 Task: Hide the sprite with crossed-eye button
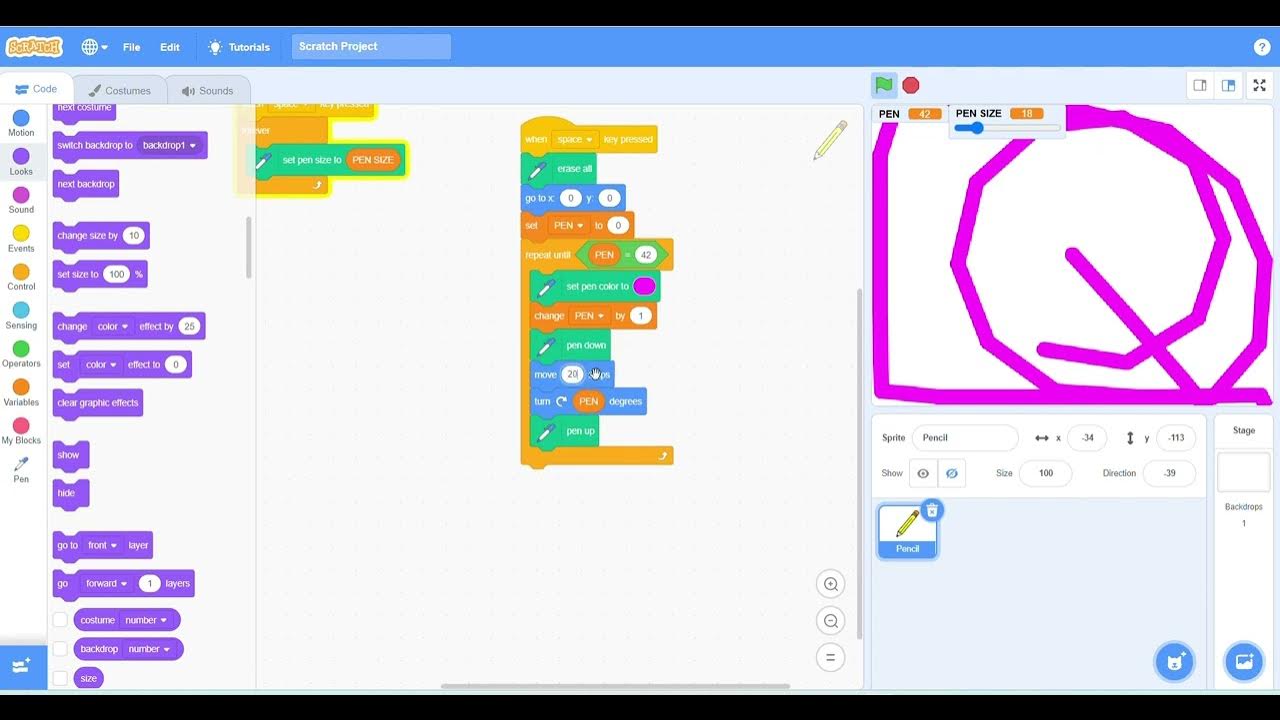point(951,473)
